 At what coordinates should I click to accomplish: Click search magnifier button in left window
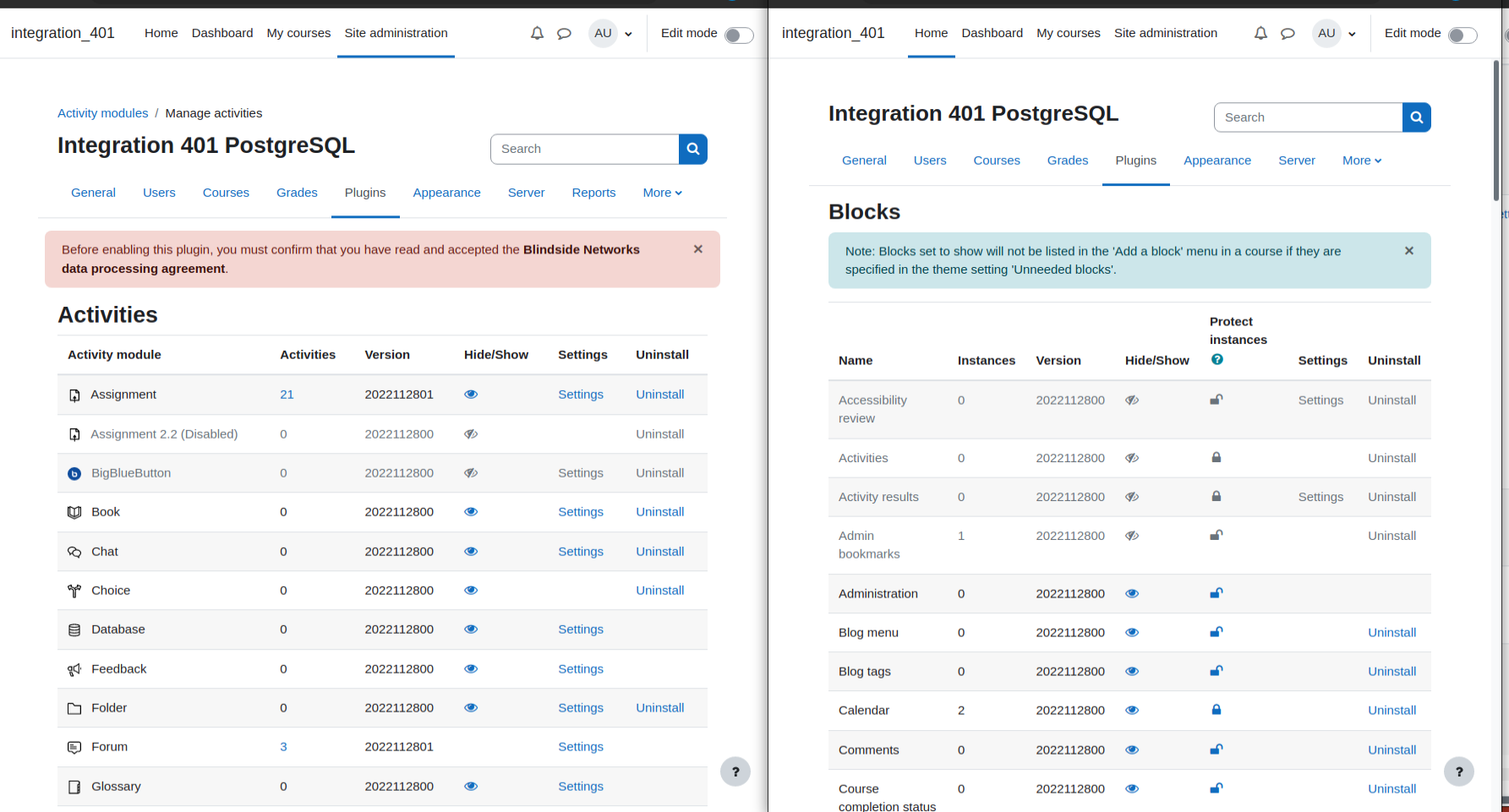(x=693, y=149)
